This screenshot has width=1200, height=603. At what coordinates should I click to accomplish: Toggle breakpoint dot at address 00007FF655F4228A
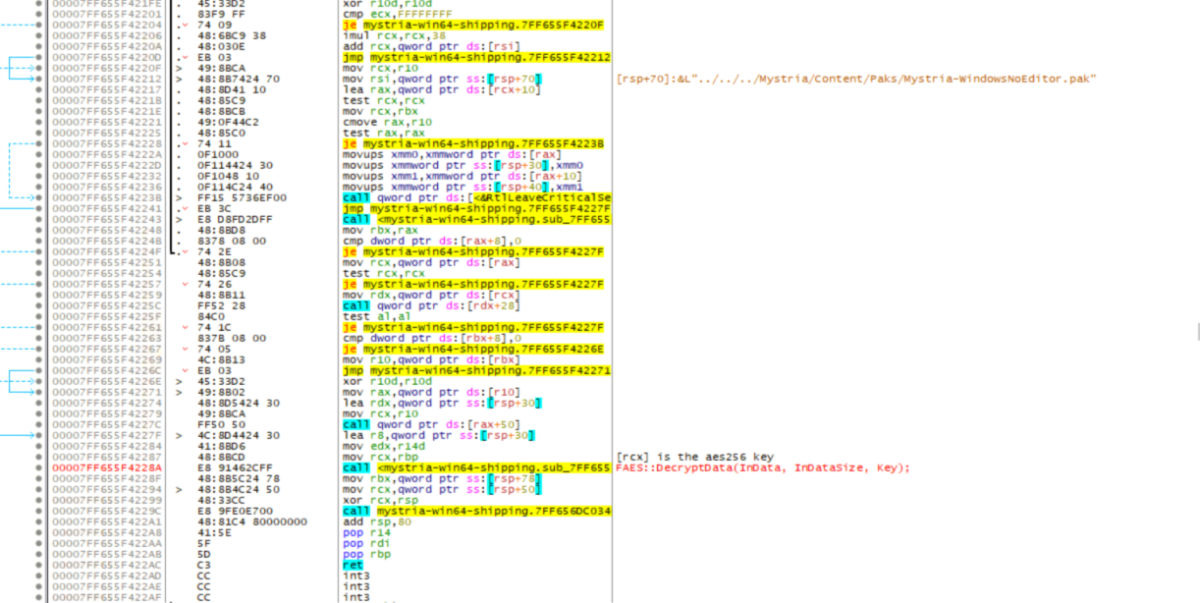coord(39,467)
